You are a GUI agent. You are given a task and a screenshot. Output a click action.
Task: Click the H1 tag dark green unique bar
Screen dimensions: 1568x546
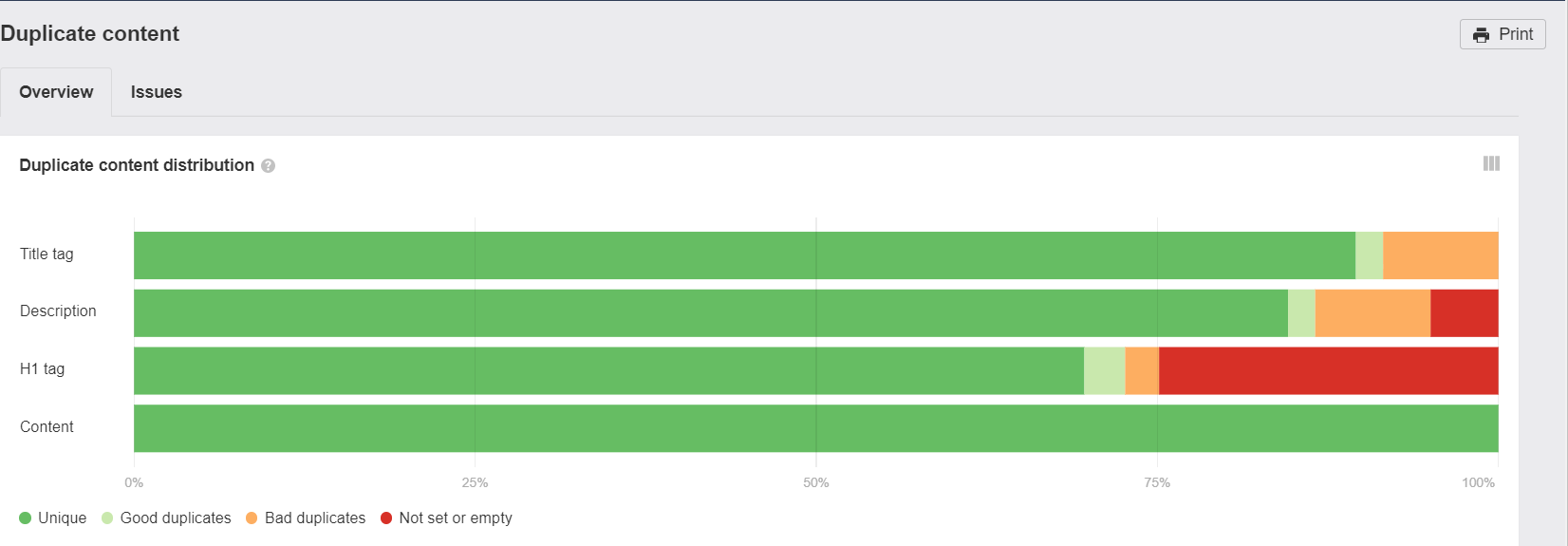coord(608,371)
